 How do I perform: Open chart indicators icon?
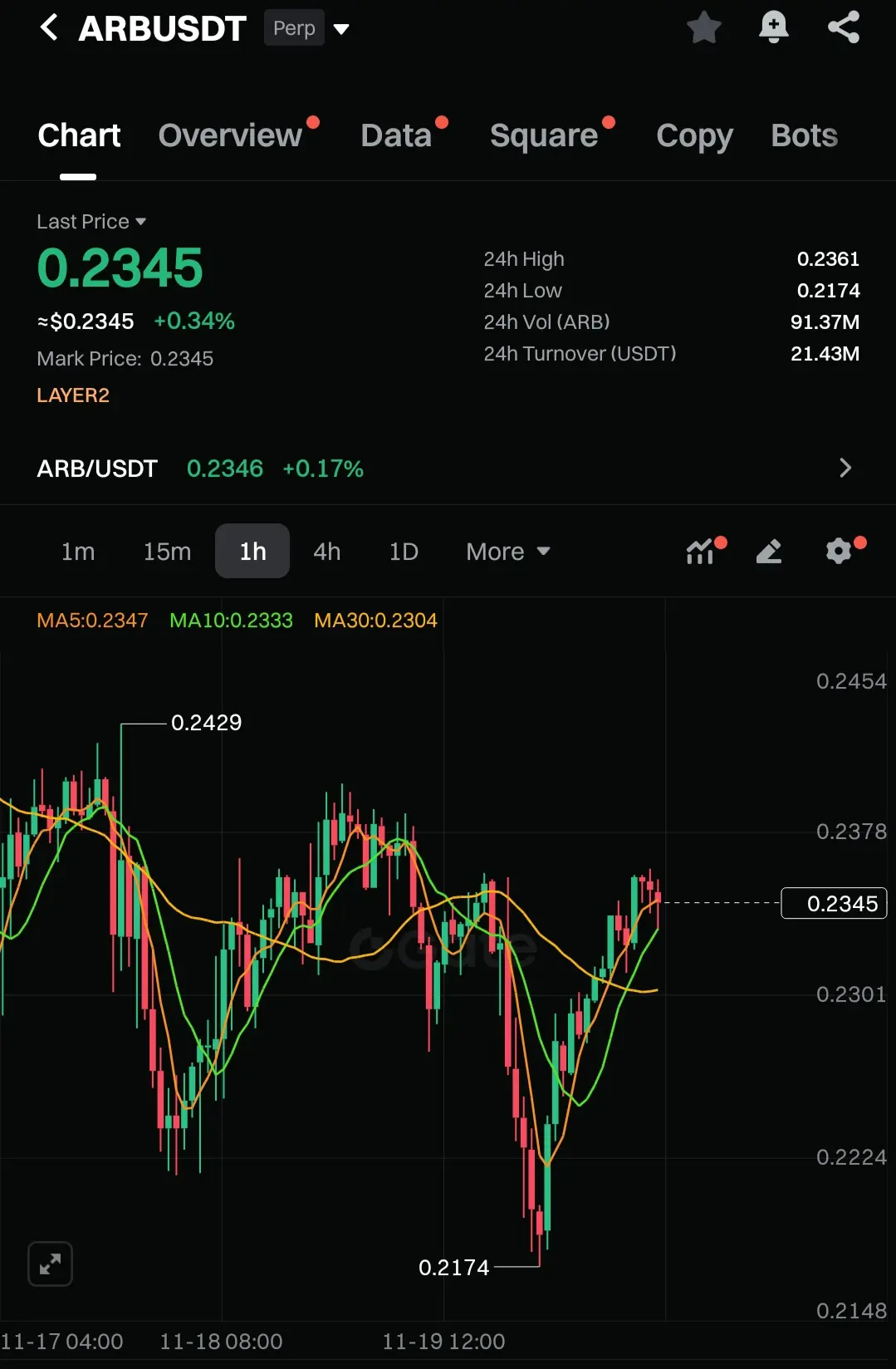701,551
